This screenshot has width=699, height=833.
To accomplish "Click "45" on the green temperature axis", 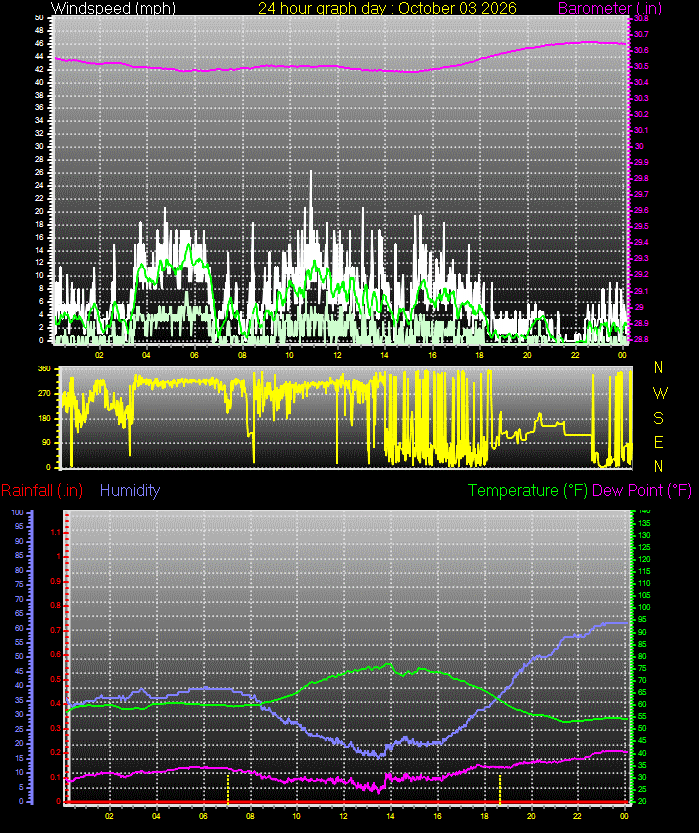I will tap(642, 741).
